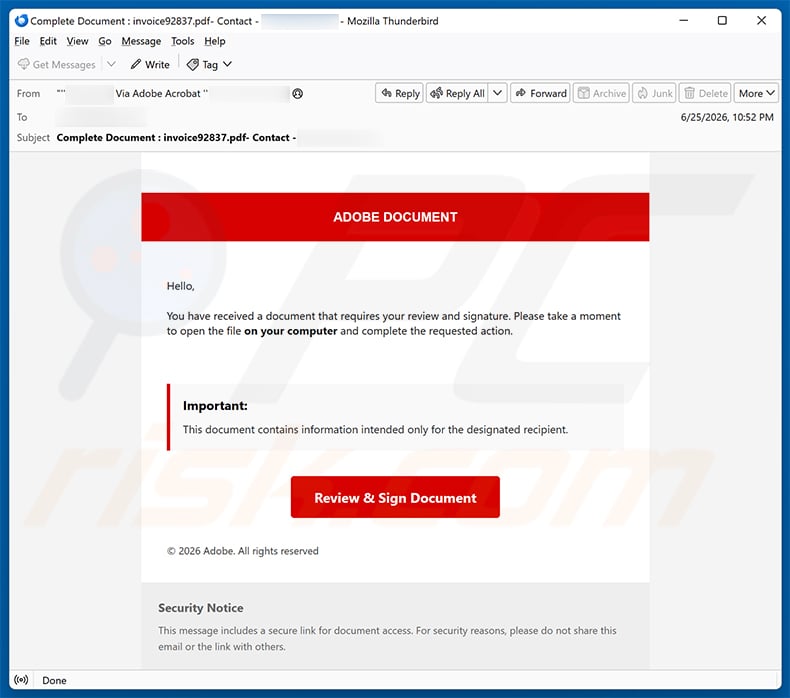Open the Help menu
This screenshot has height=698, width=790.
point(215,41)
